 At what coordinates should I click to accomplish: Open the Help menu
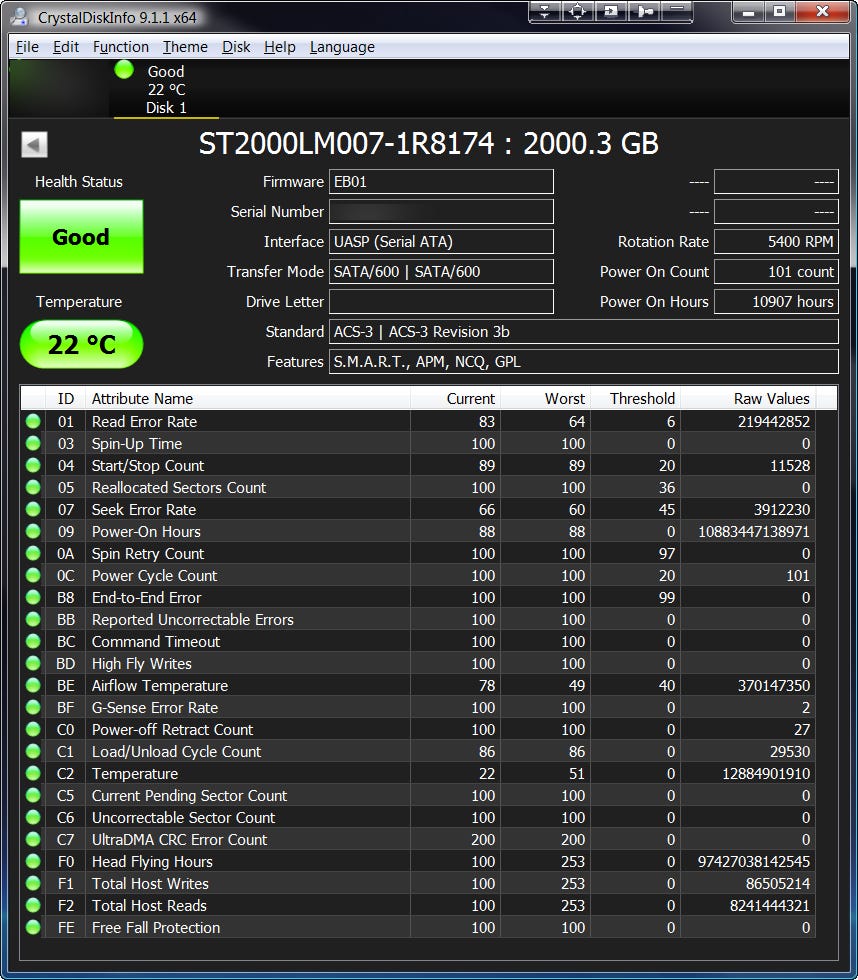point(279,47)
